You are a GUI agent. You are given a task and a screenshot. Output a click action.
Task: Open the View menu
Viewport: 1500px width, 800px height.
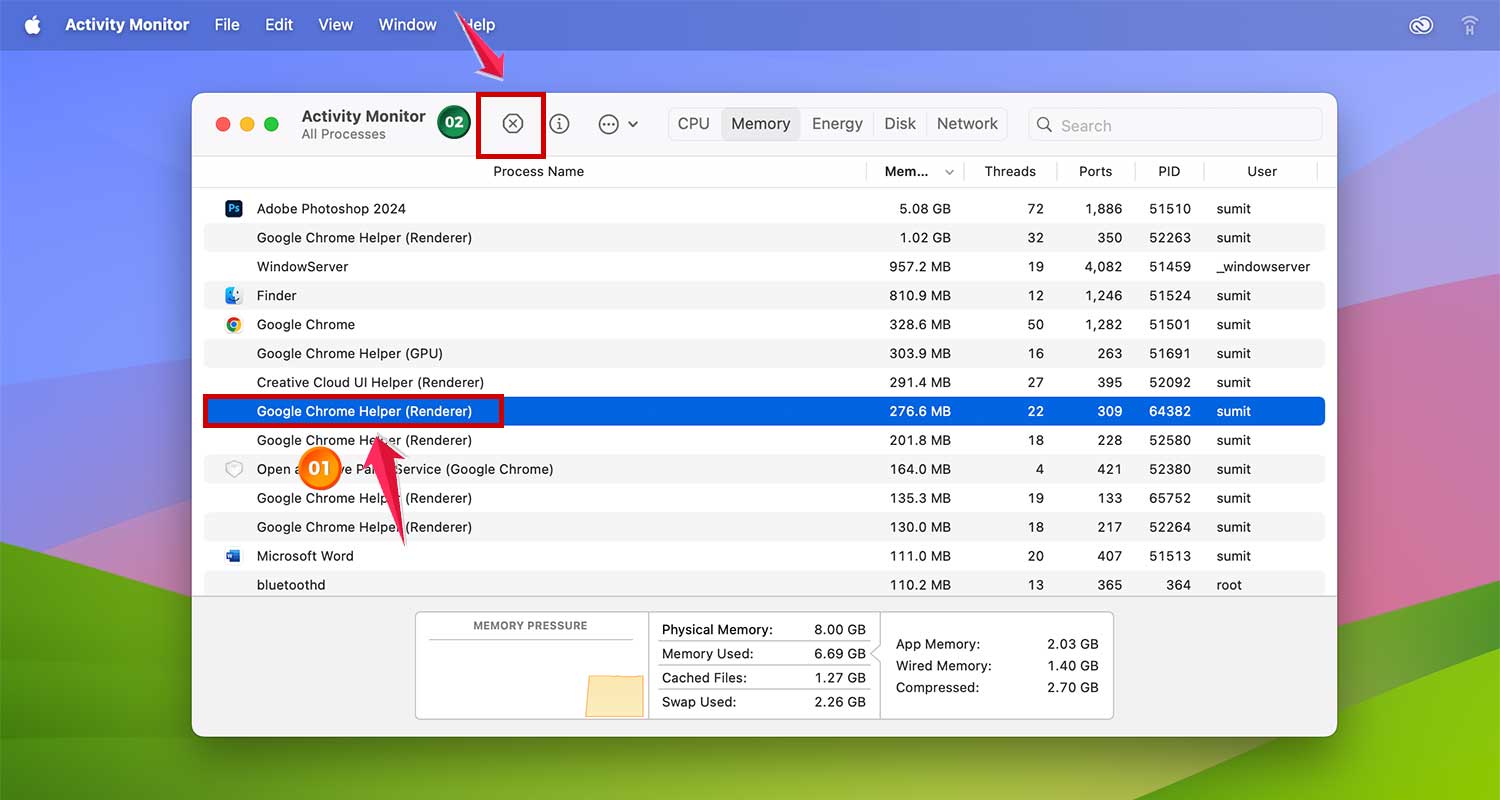click(x=335, y=24)
